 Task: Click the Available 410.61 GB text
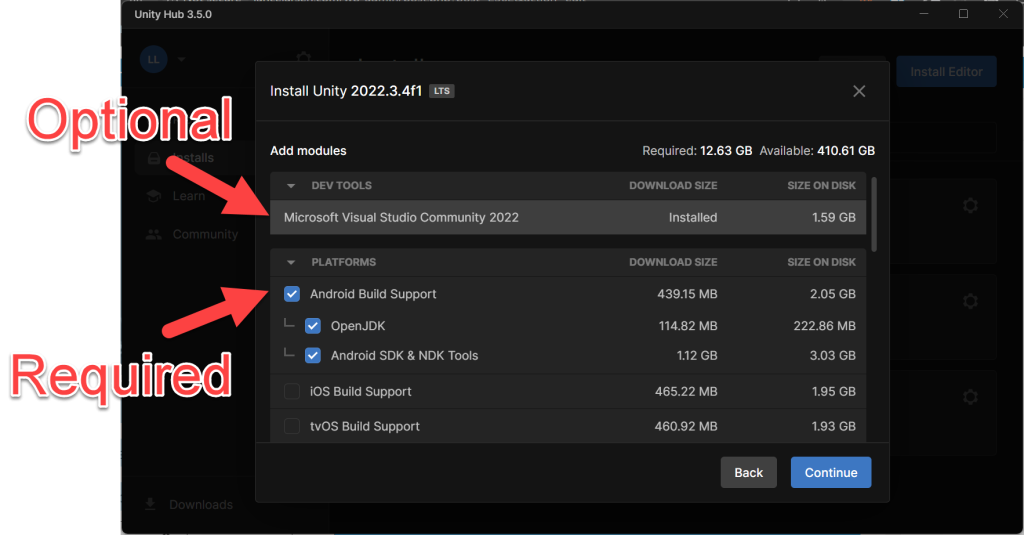(x=817, y=151)
